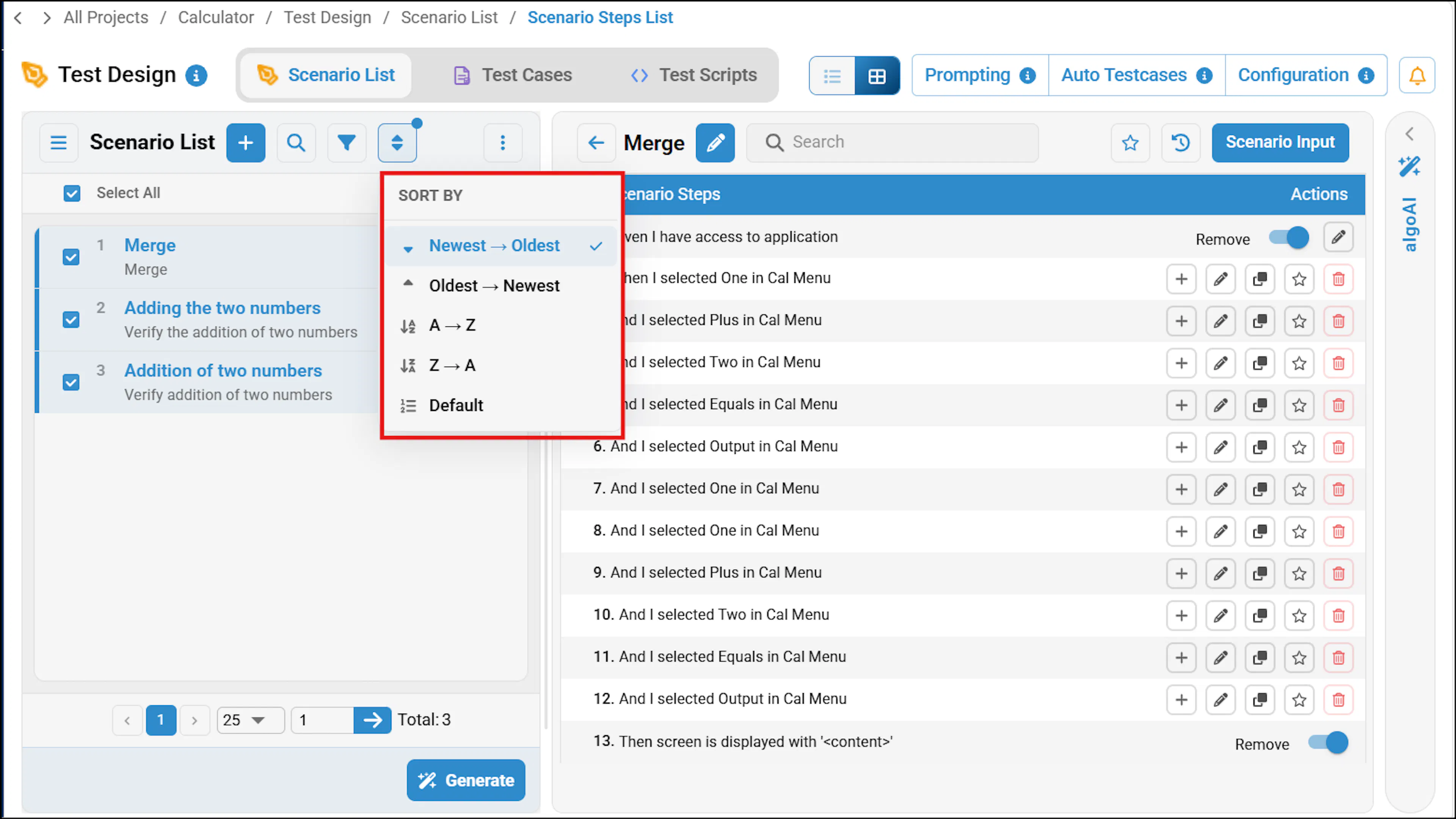Uncheck the Adding the two numbers scenario
Screen dimensions: 1456x819
71,320
